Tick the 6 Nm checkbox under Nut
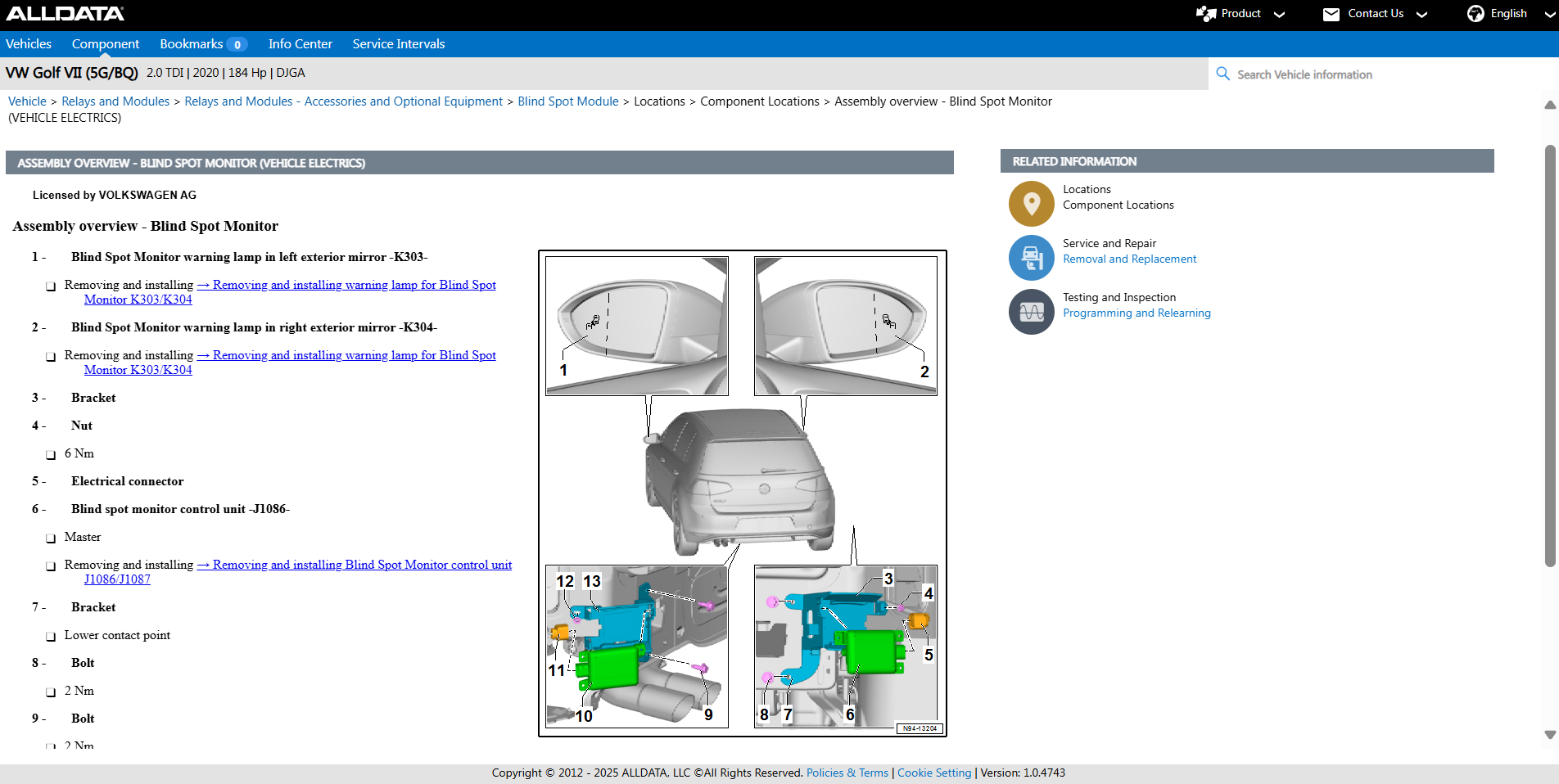1559x784 pixels. click(51, 455)
